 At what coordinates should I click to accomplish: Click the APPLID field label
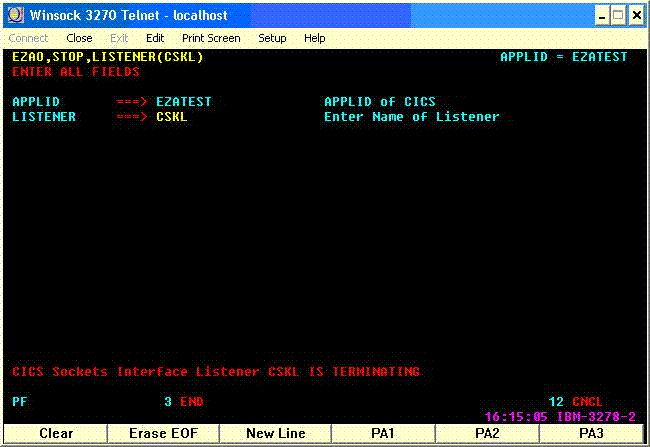pos(36,102)
